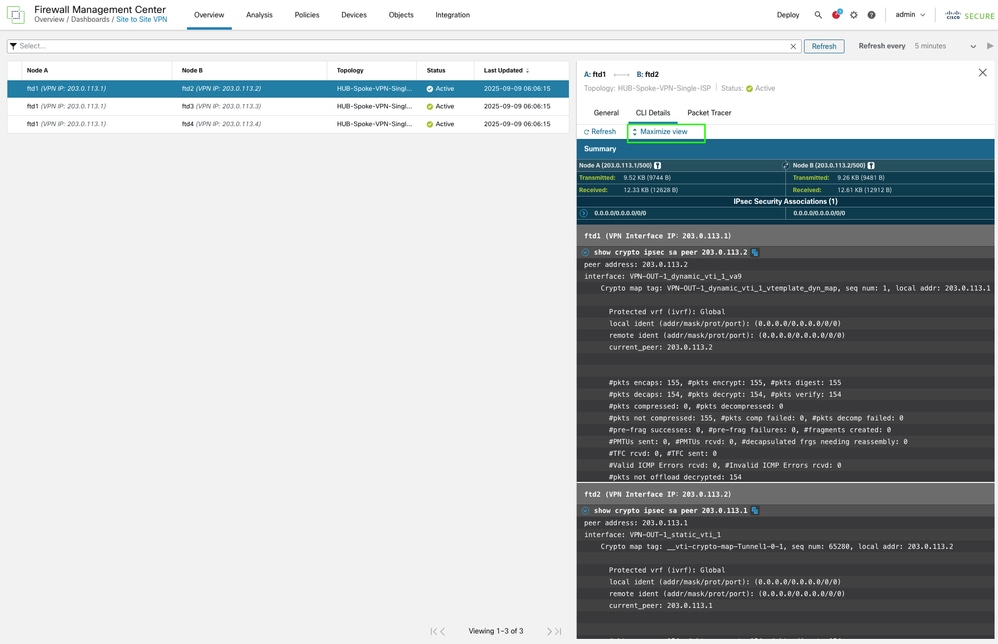Click Refresh link in CLI Details panel

pyautogui.click(x=600, y=132)
